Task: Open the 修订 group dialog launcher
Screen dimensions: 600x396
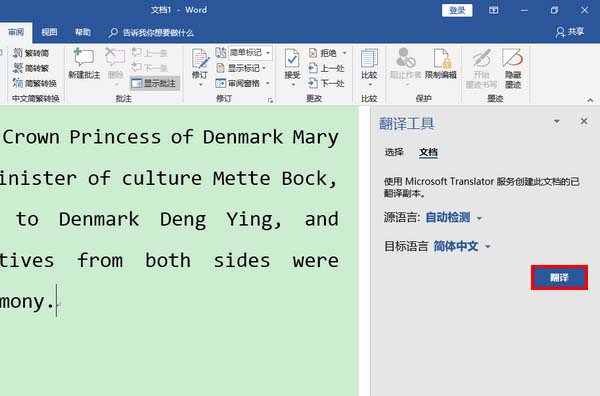Action: point(270,100)
